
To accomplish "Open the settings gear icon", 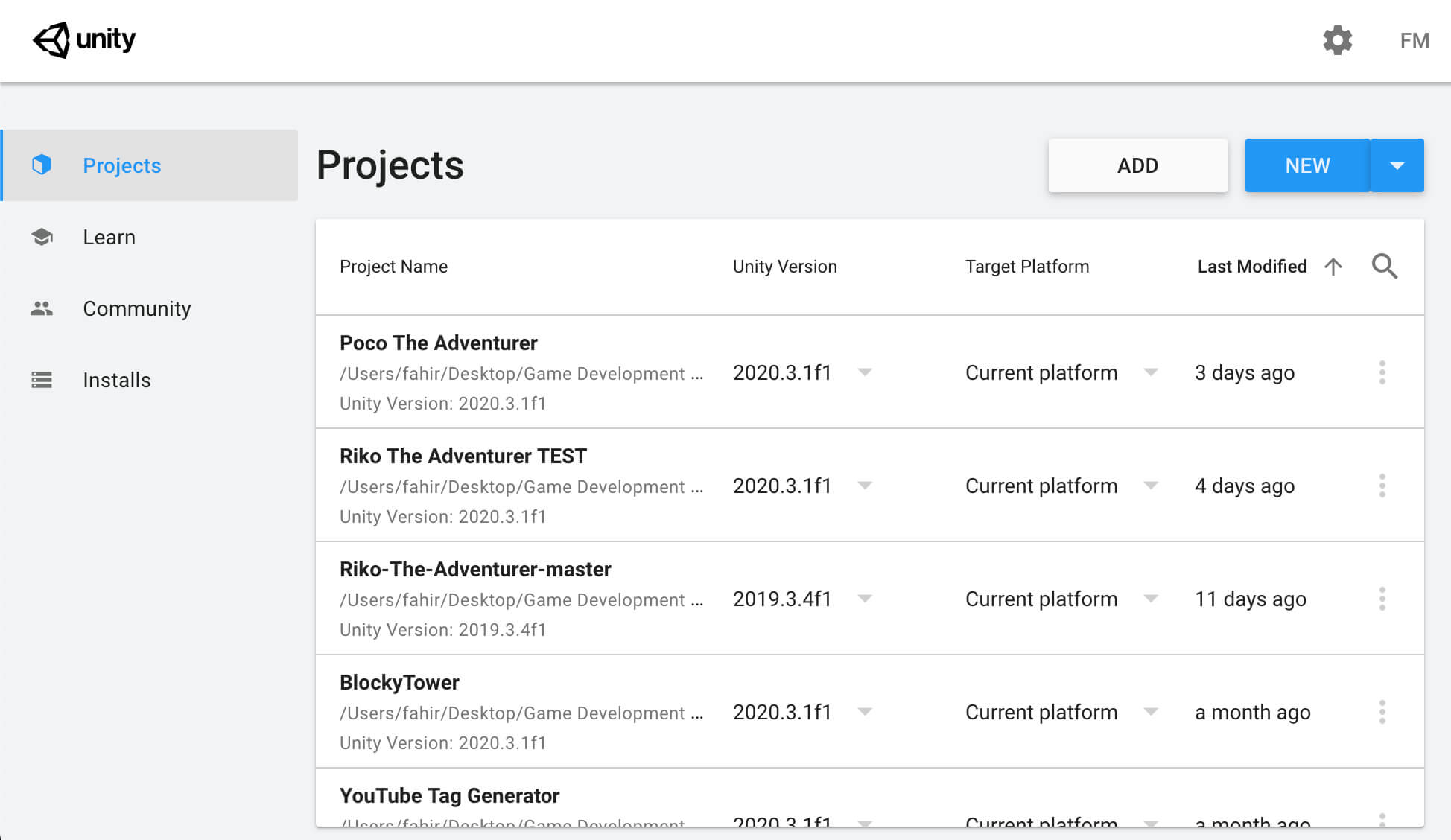I will coord(1337,40).
